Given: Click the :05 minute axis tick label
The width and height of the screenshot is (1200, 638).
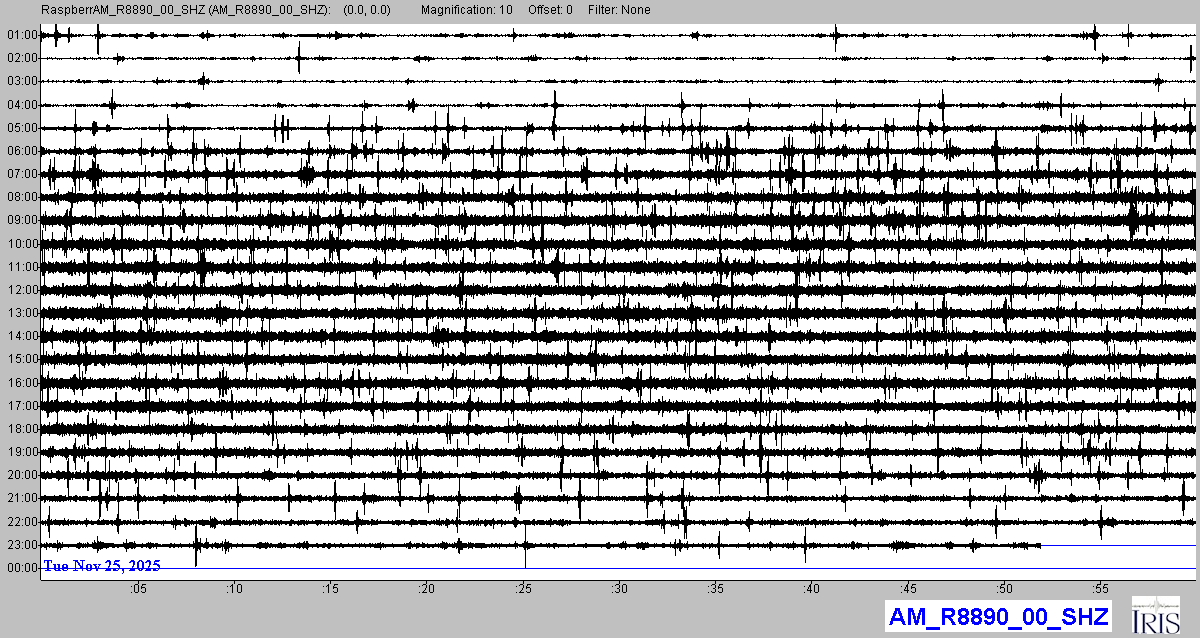Looking at the screenshot, I should coord(138,589).
